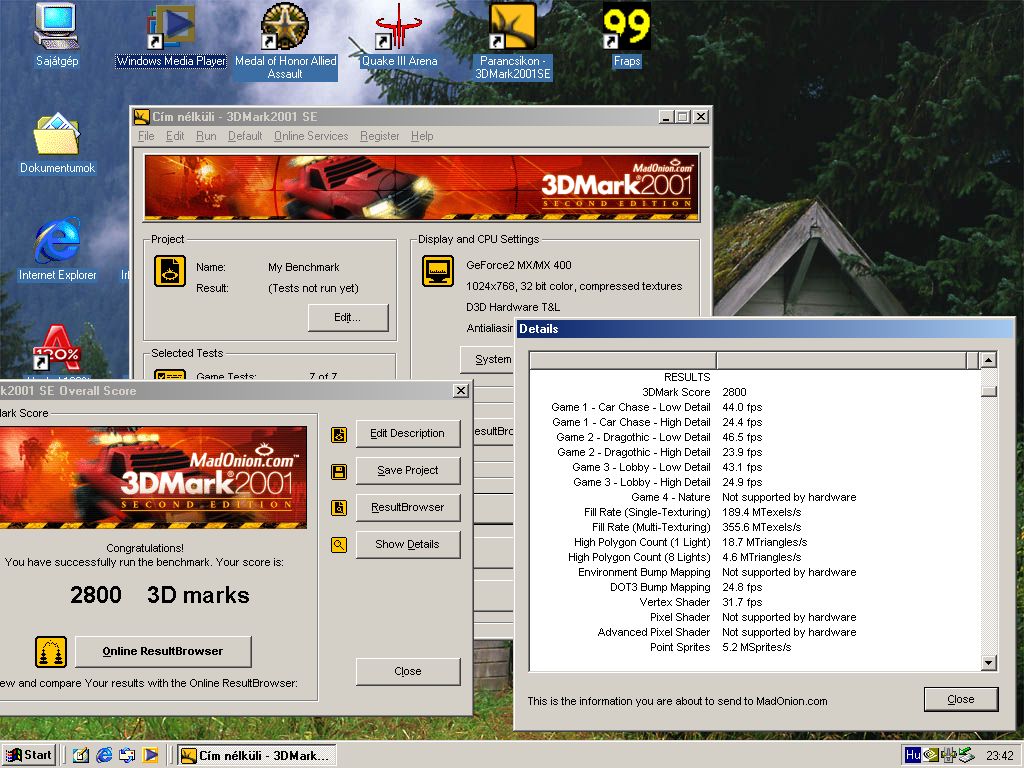Screen dimensions: 1024x768
Task: Select Game 1 - Car Chase - Low Detail row
Action: [x=754, y=407]
